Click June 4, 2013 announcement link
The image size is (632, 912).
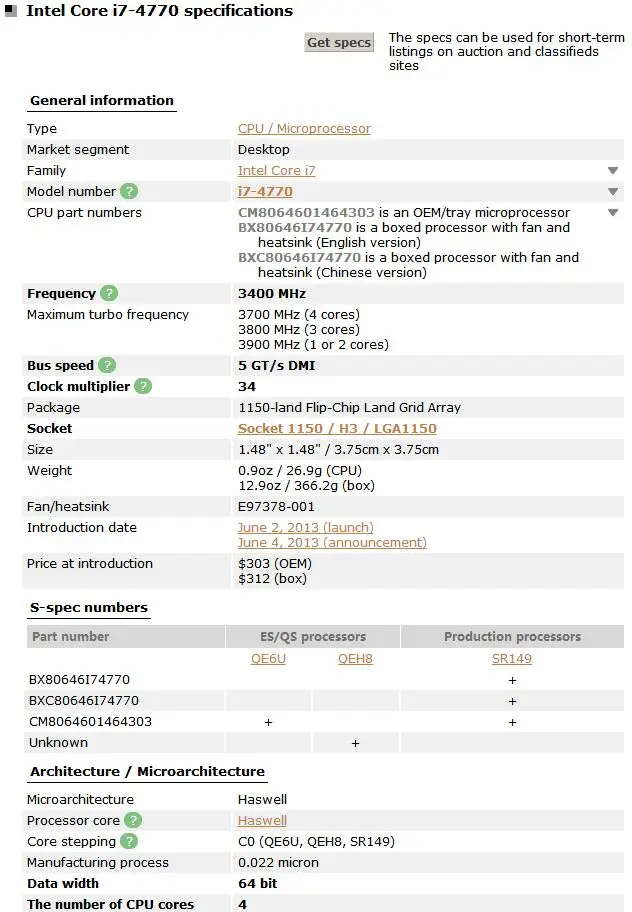[332, 542]
